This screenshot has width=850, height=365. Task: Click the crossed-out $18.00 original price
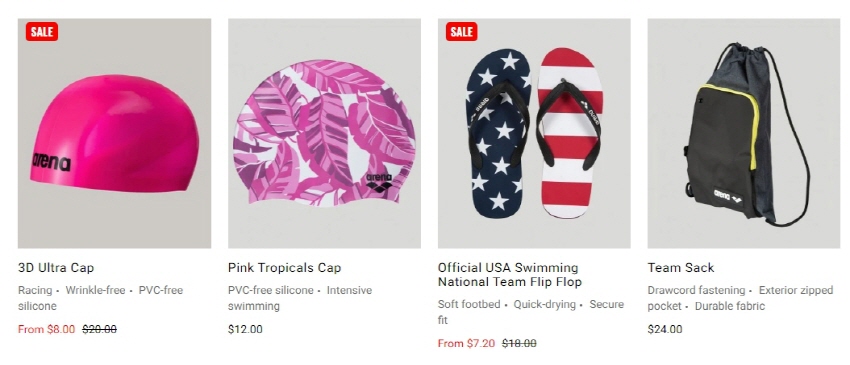[x=519, y=343]
